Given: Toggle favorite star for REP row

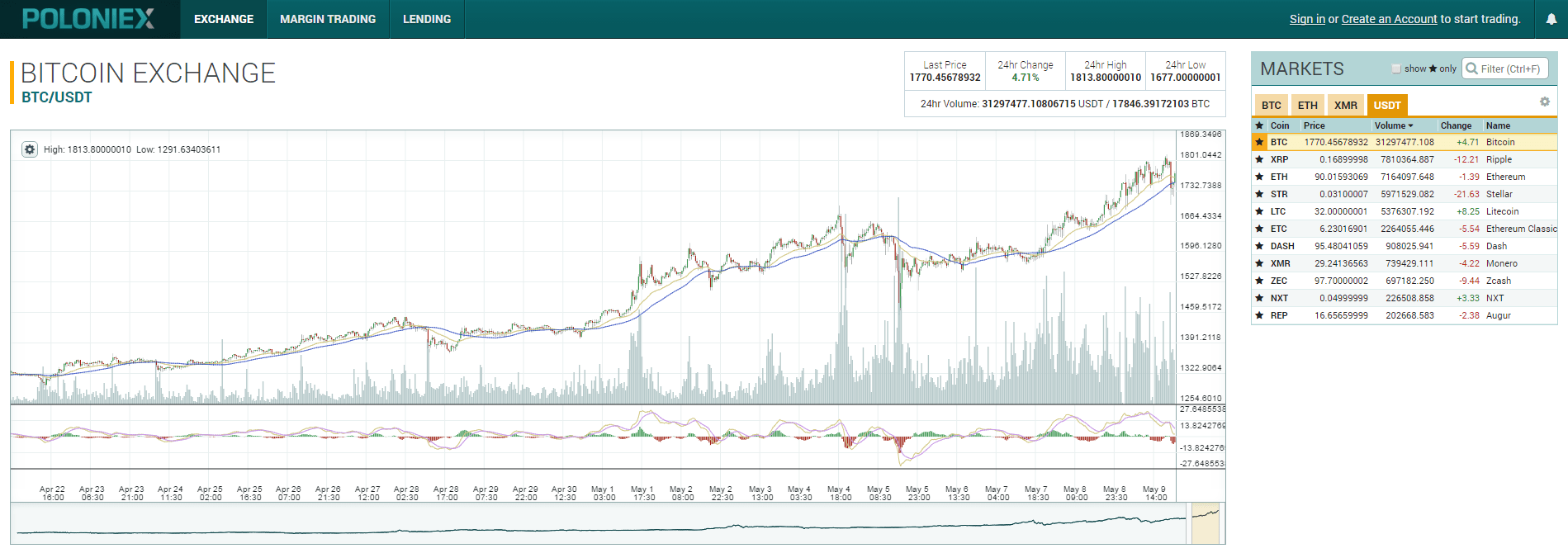Looking at the screenshot, I should point(1259,315).
